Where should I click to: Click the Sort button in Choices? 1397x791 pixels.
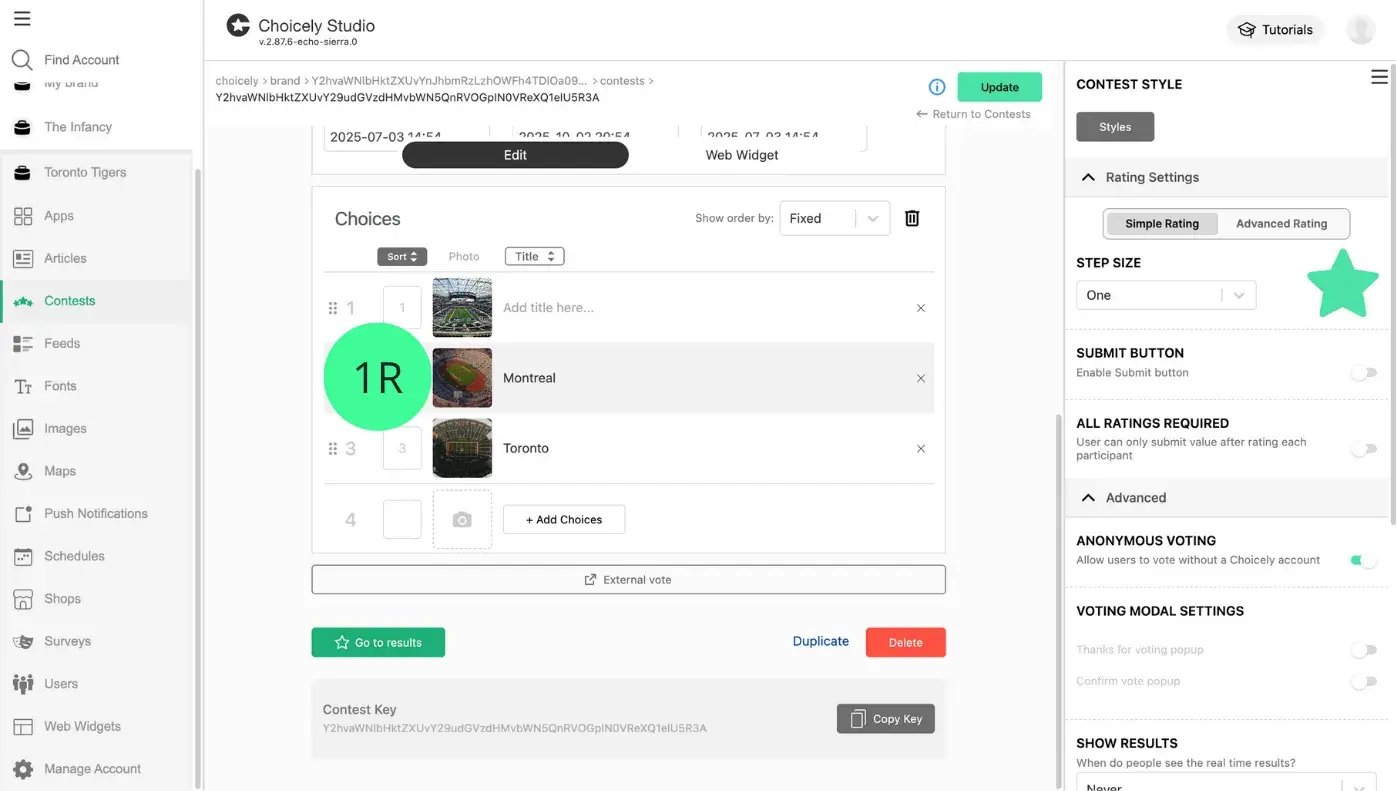[402, 257]
